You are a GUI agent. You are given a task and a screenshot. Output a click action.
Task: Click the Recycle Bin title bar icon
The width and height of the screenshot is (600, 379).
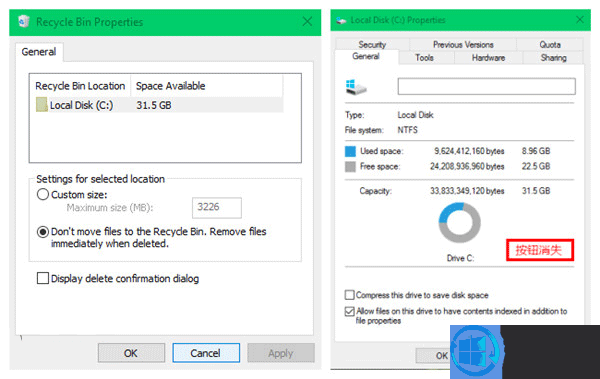pyautogui.click(x=24, y=21)
